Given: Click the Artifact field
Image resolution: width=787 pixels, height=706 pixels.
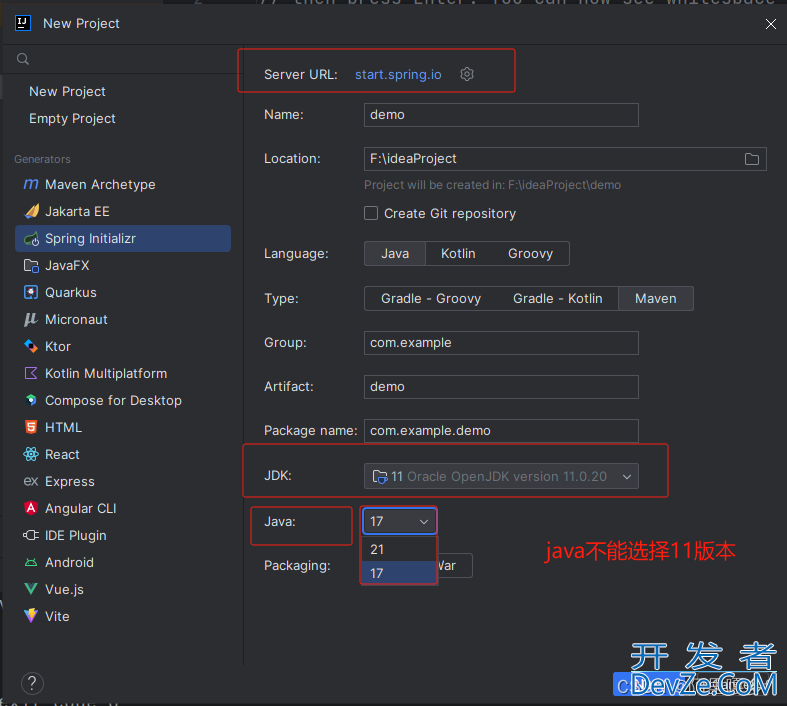Looking at the screenshot, I should pyautogui.click(x=501, y=387).
